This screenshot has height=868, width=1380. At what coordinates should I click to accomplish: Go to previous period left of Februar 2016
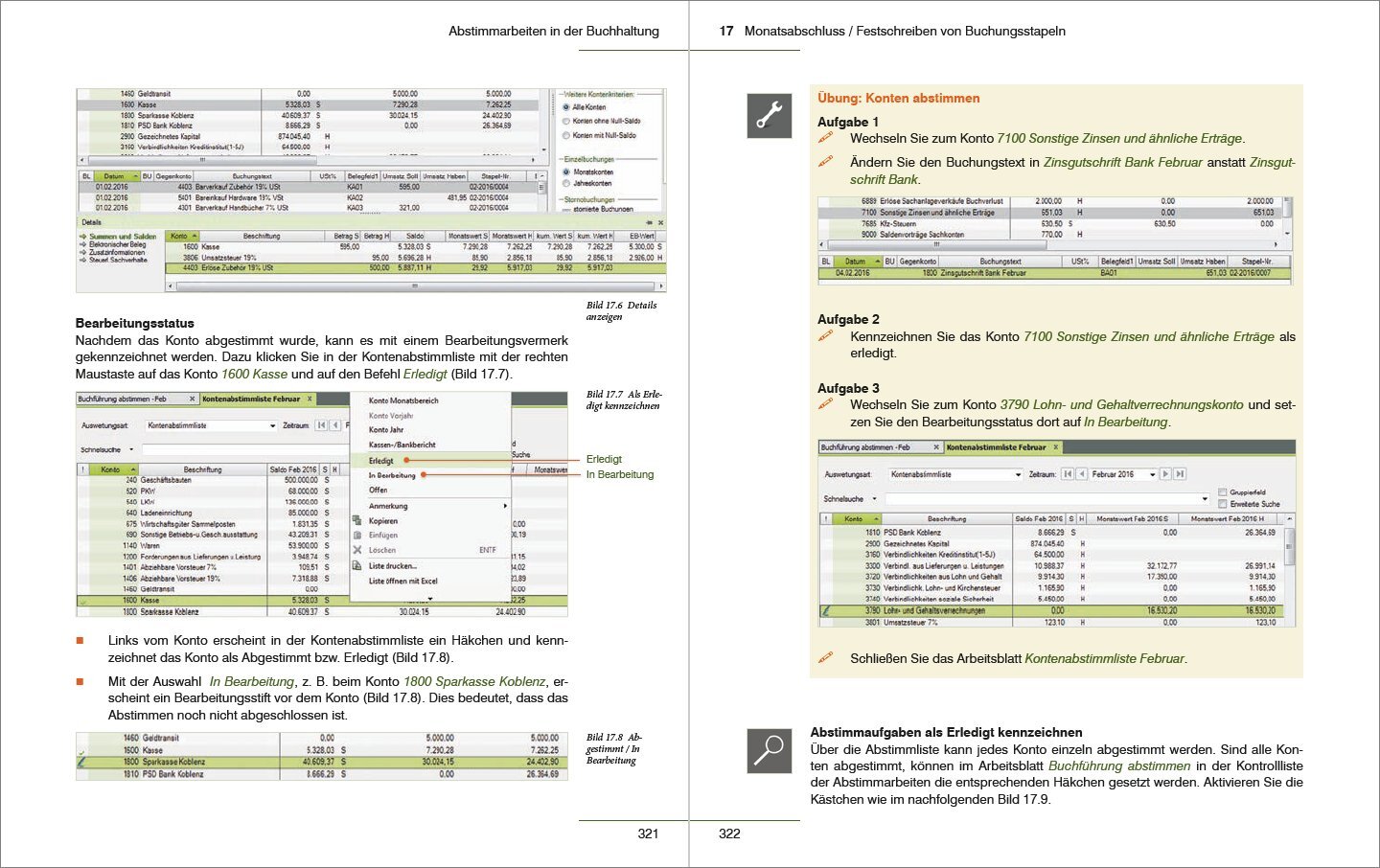[x=1081, y=474]
